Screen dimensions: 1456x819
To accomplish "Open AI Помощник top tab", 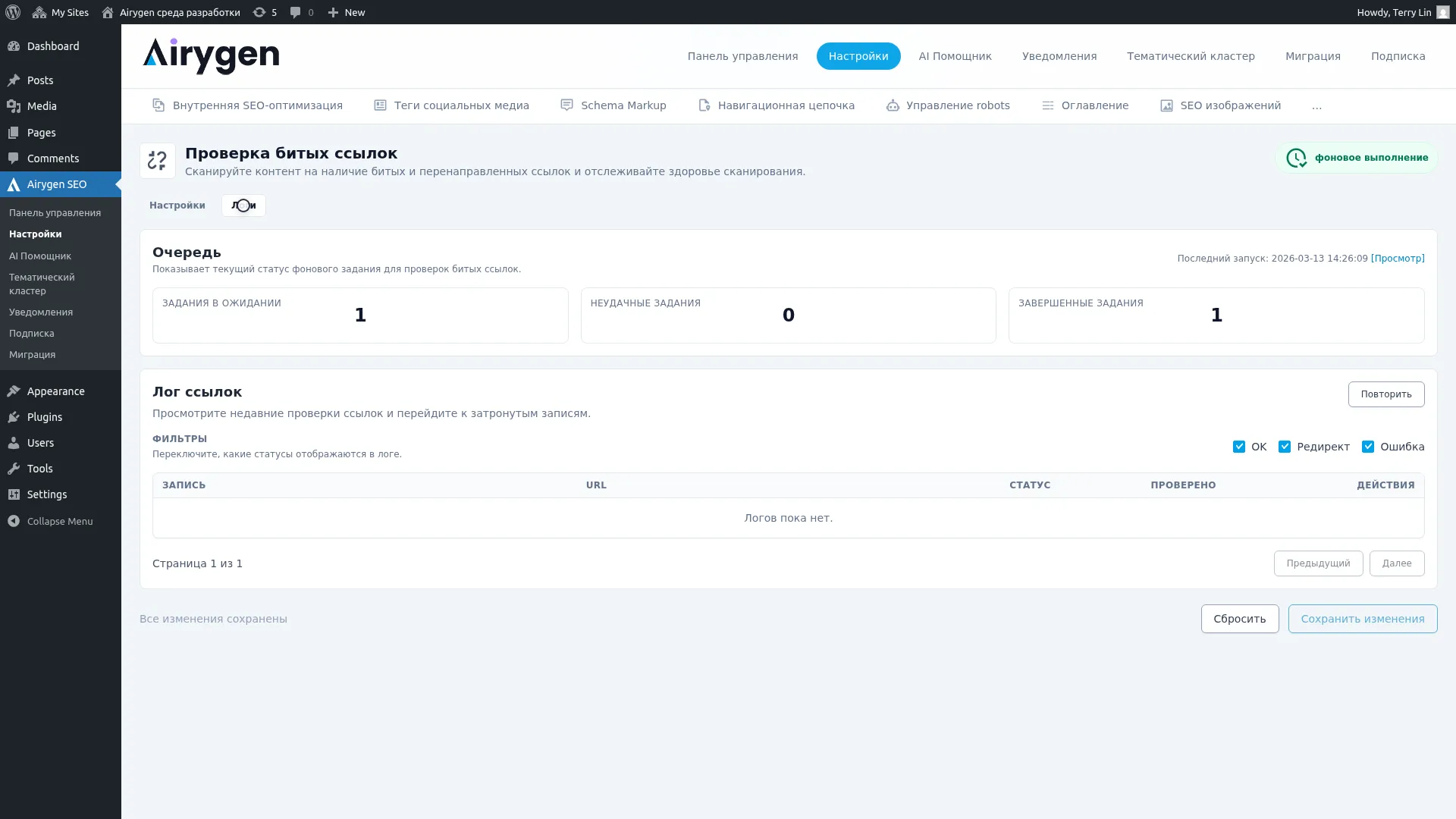I will point(955,56).
